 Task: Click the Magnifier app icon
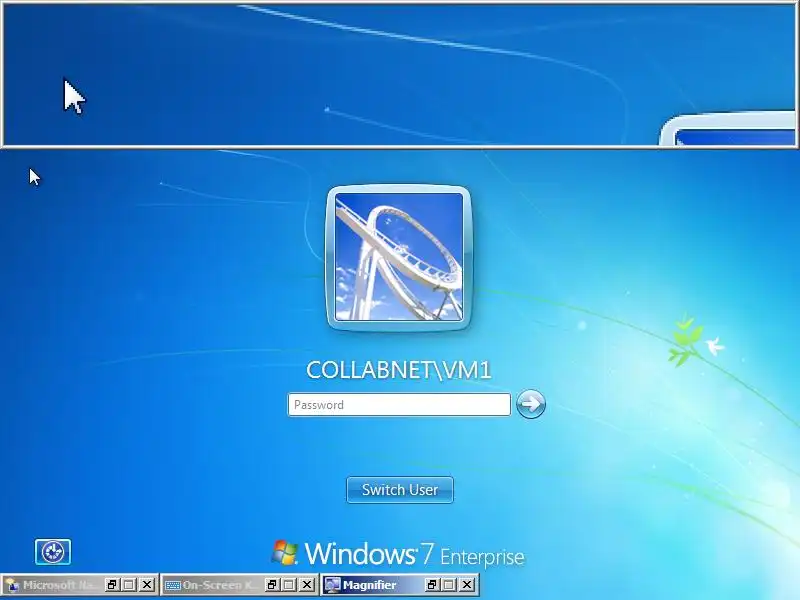coord(332,585)
